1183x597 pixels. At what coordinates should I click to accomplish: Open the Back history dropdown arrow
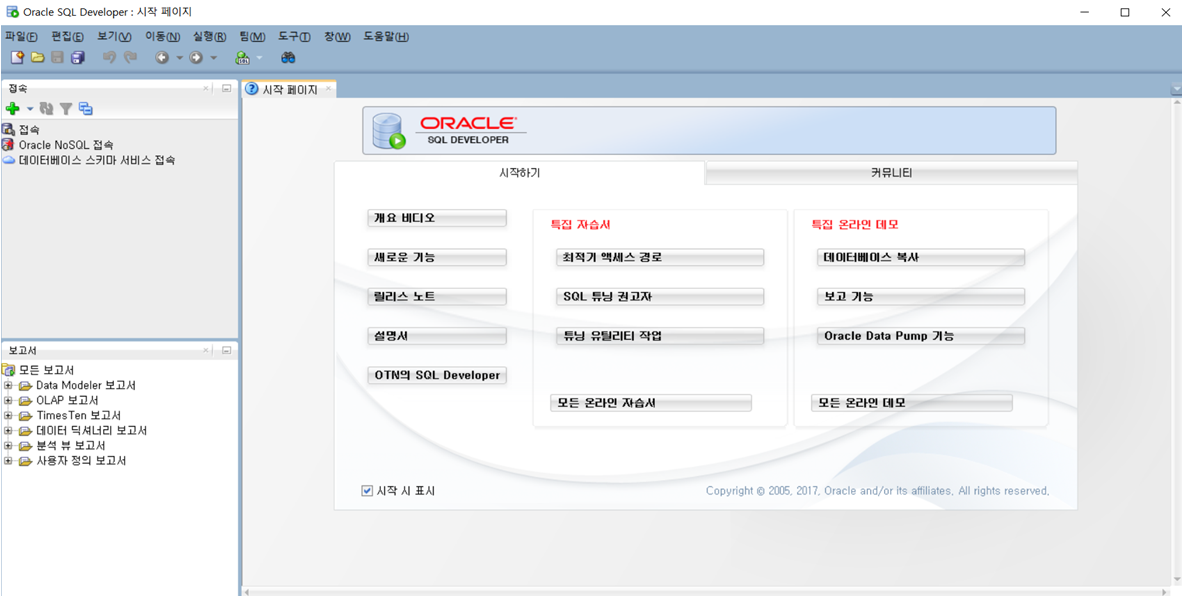[180, 57]
